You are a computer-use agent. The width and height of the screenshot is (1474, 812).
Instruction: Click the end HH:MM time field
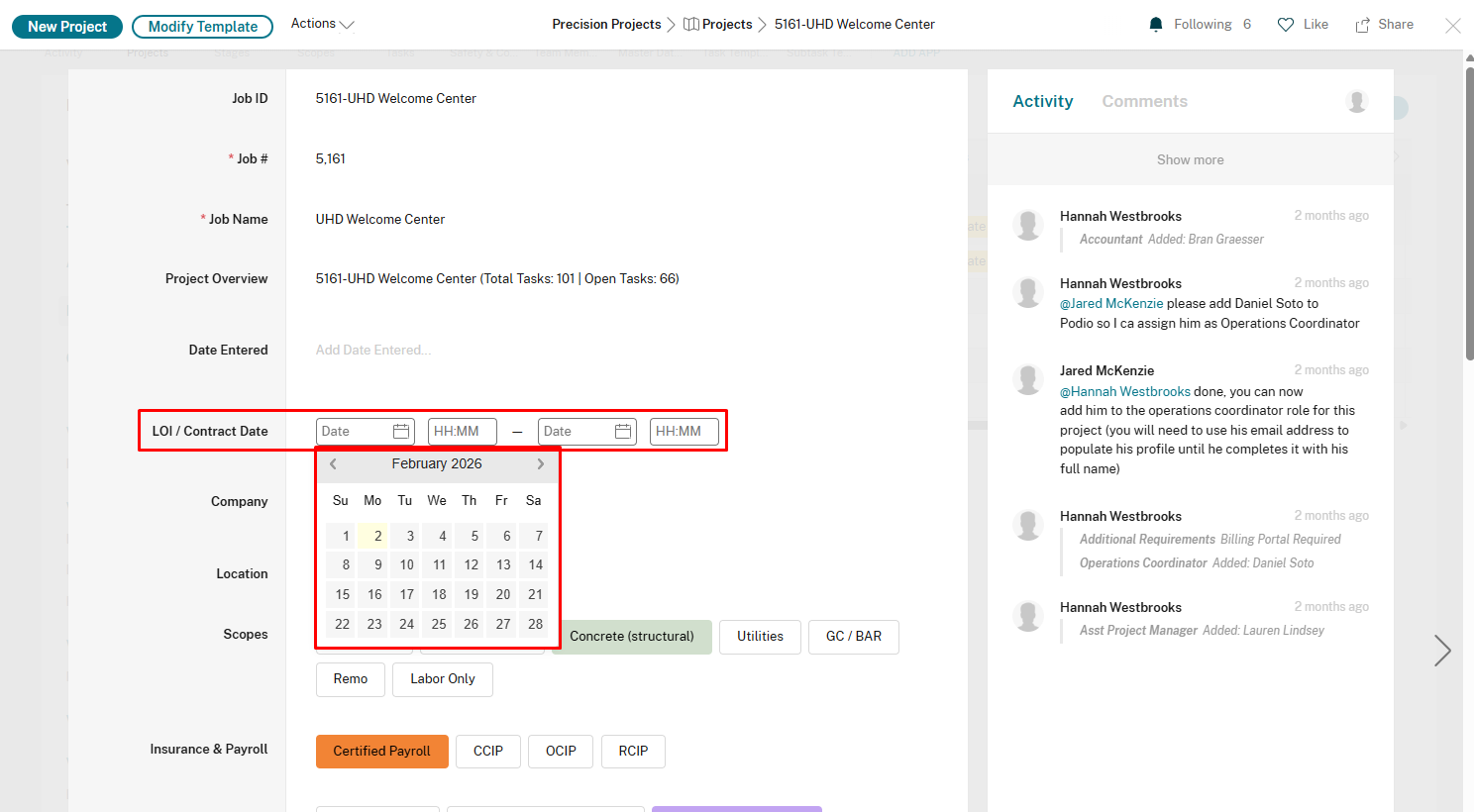tap(684, 432)
